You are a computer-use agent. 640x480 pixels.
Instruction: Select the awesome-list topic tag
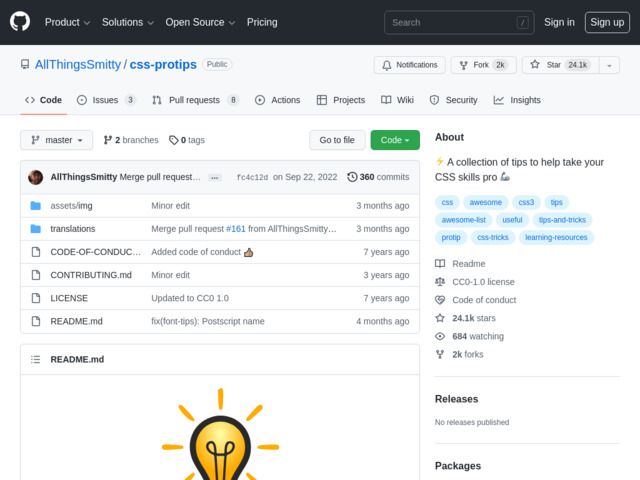(x=464, y=220)
